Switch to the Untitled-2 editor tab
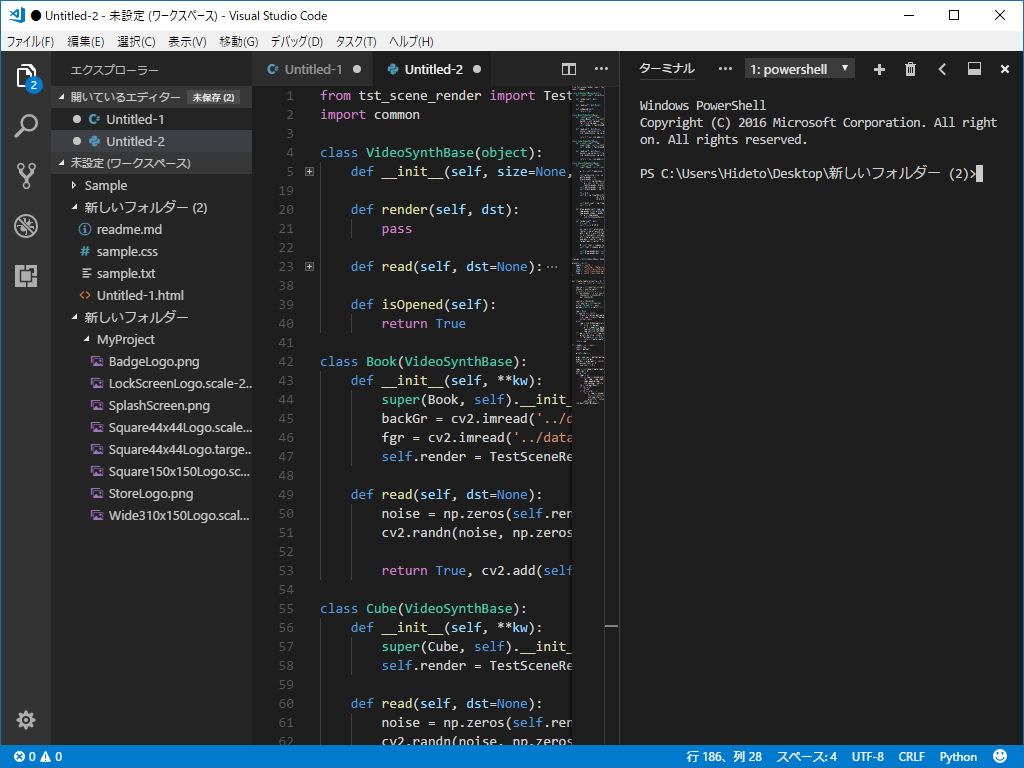The image size is (1024, 768). tap(433, 69)
